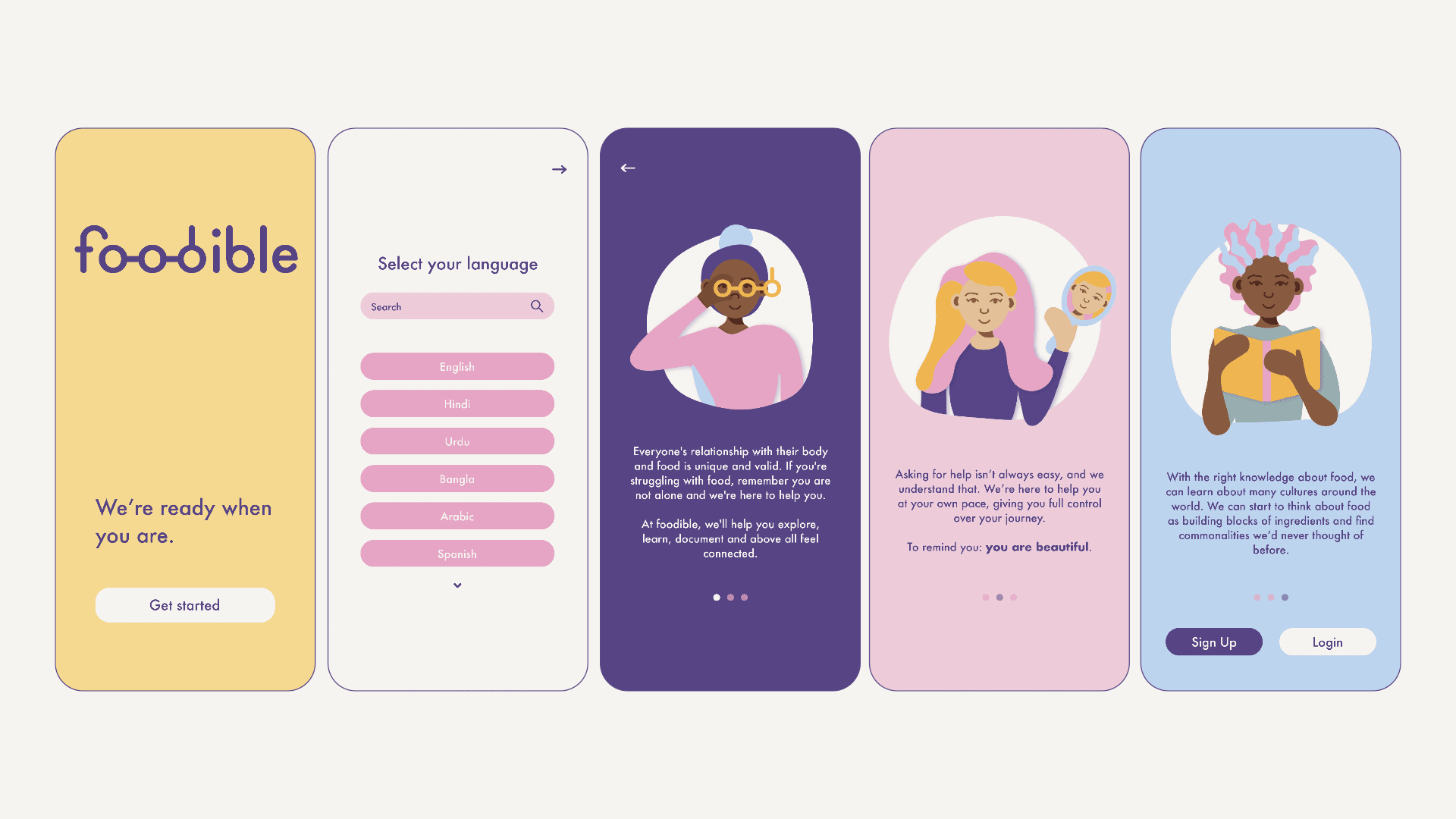
Task: Click the search icon in language screen
Action: pyautogui.click(x=537, y=306)
